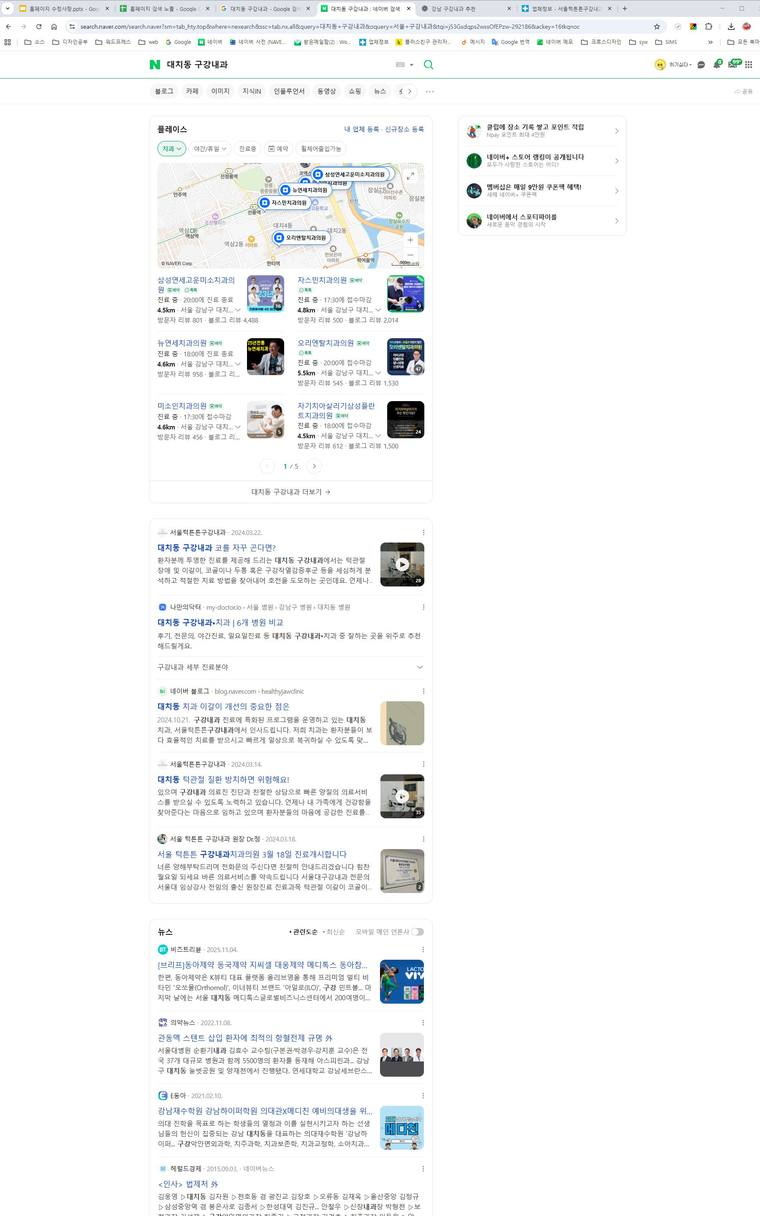Expand address of 뉴연세치과의원
This screenshot has height=1216, width=760.
pos(238,365)
